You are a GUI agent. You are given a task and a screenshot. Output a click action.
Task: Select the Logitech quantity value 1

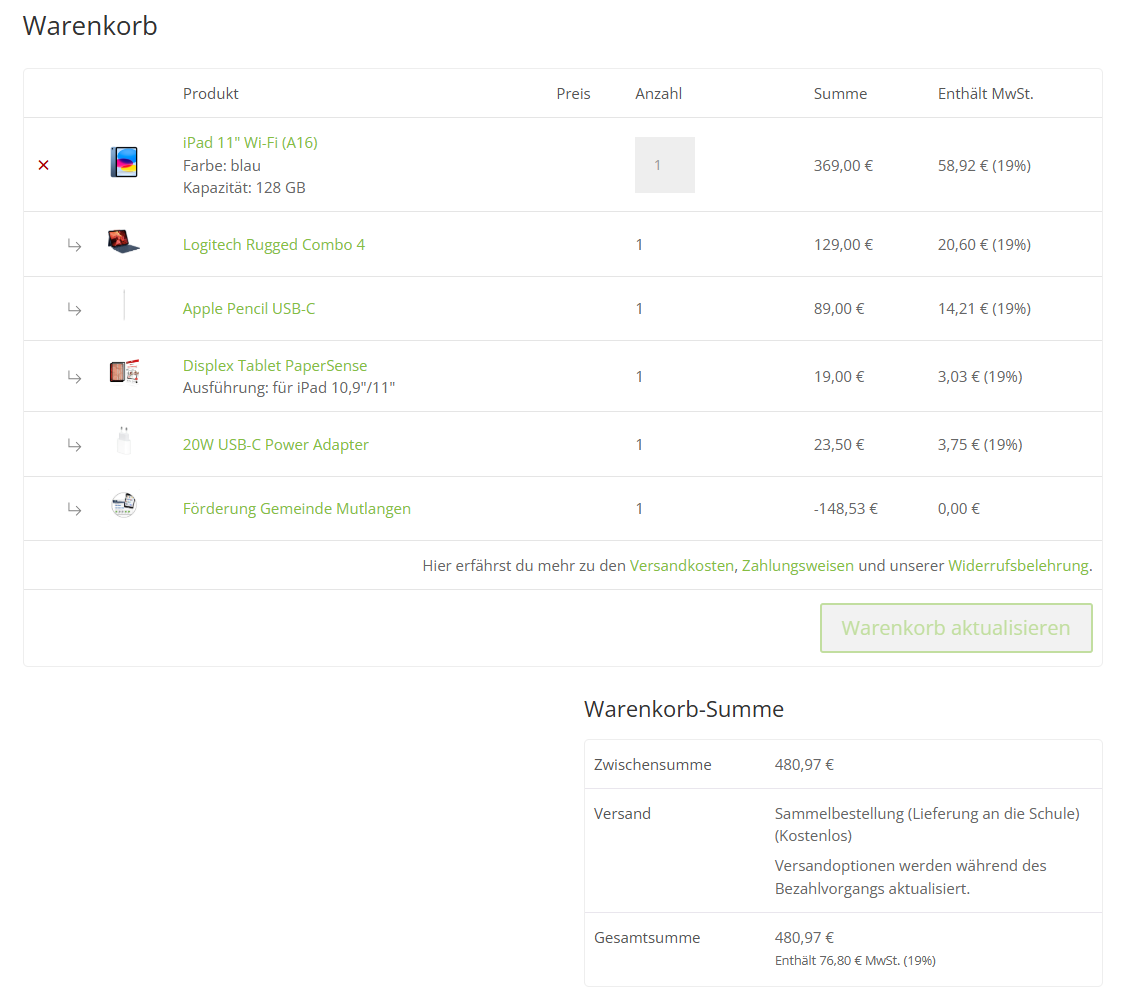tap(639, 244)
